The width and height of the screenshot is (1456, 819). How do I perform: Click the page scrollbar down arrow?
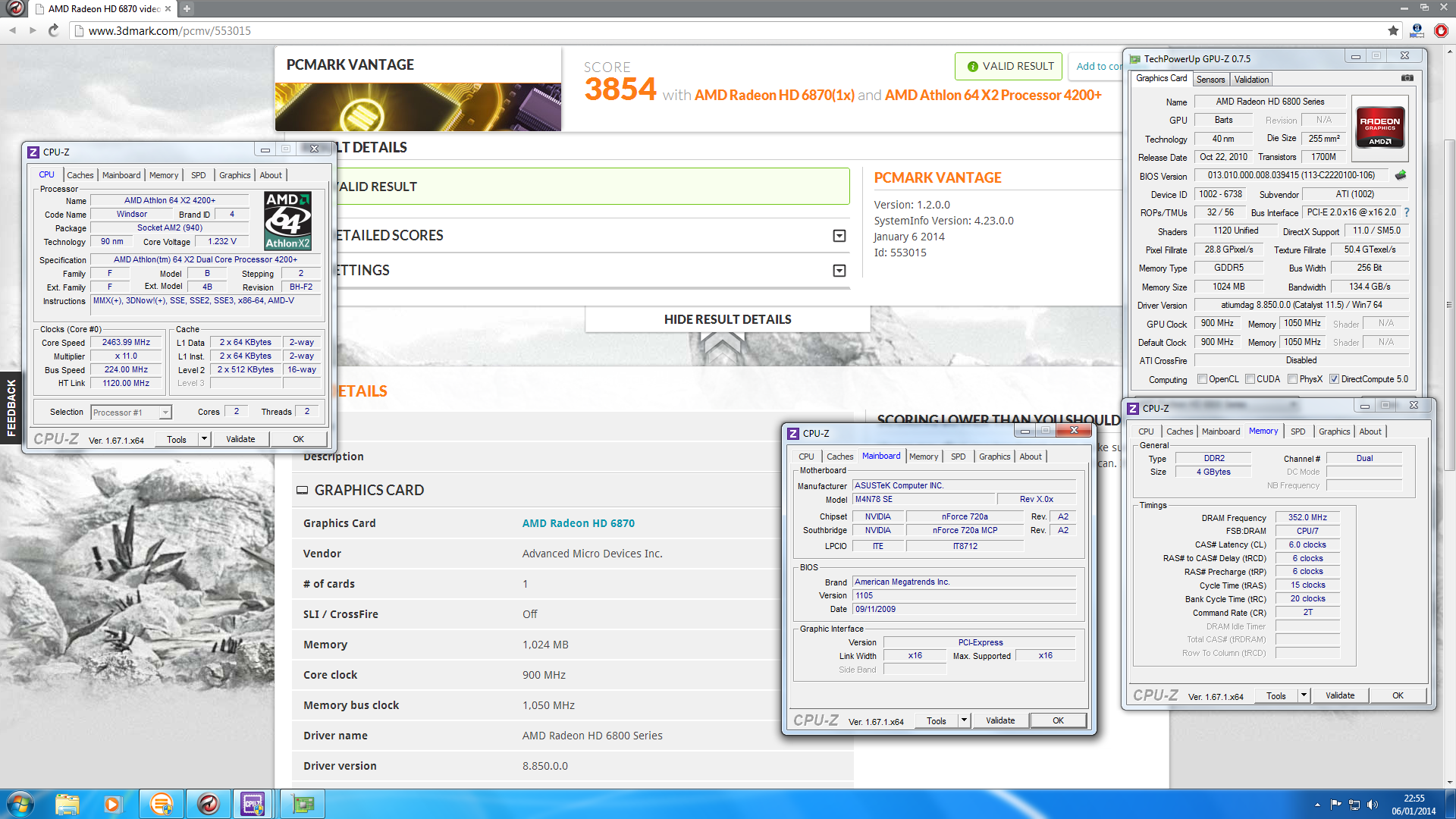click(x=1449, y=783)
